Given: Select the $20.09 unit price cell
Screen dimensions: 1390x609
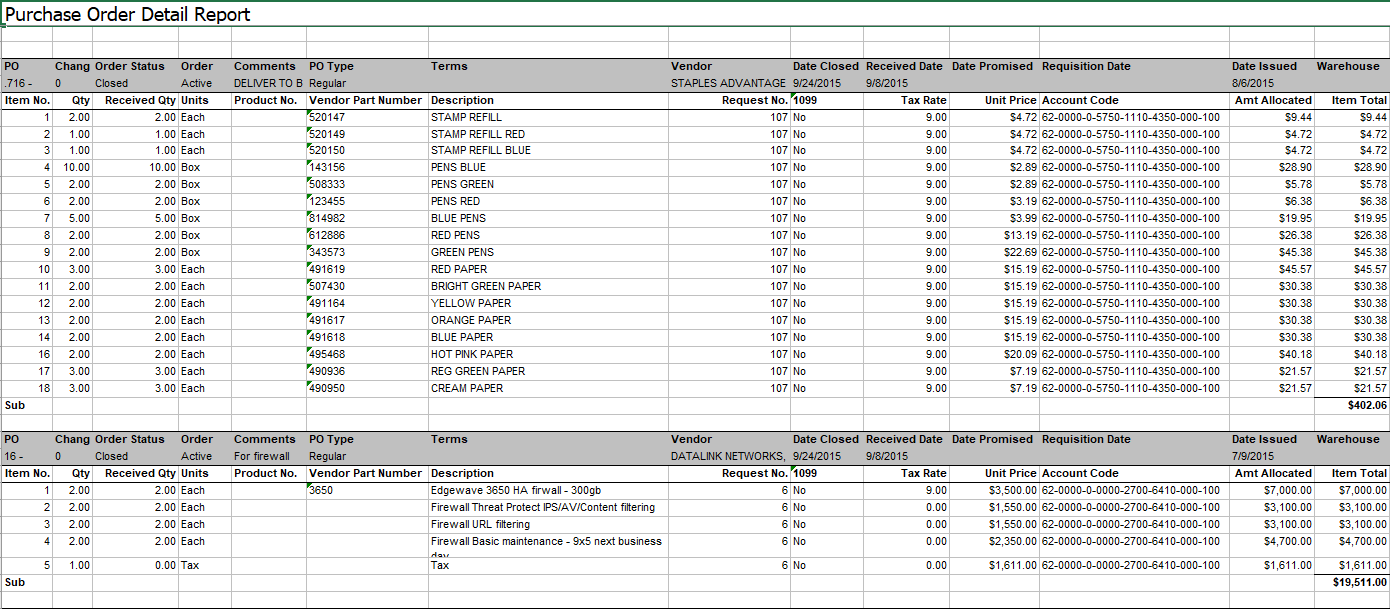Looking at the screenshot, I should click(994, 355).
